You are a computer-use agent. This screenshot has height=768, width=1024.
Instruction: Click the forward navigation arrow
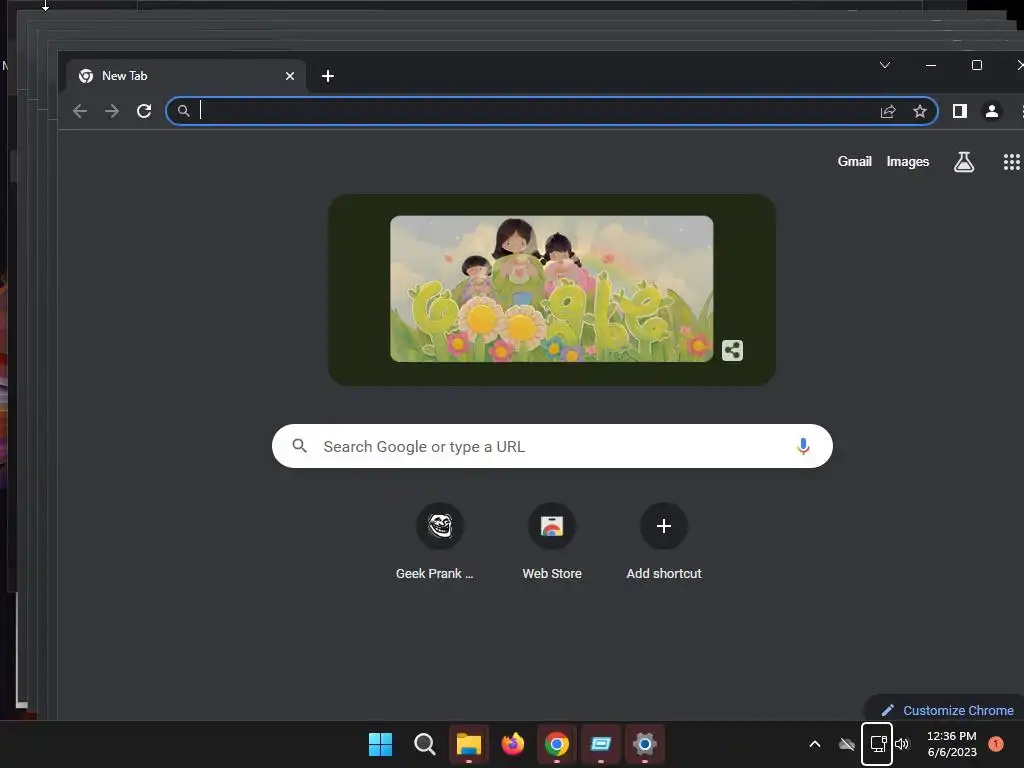coord(112,111)
